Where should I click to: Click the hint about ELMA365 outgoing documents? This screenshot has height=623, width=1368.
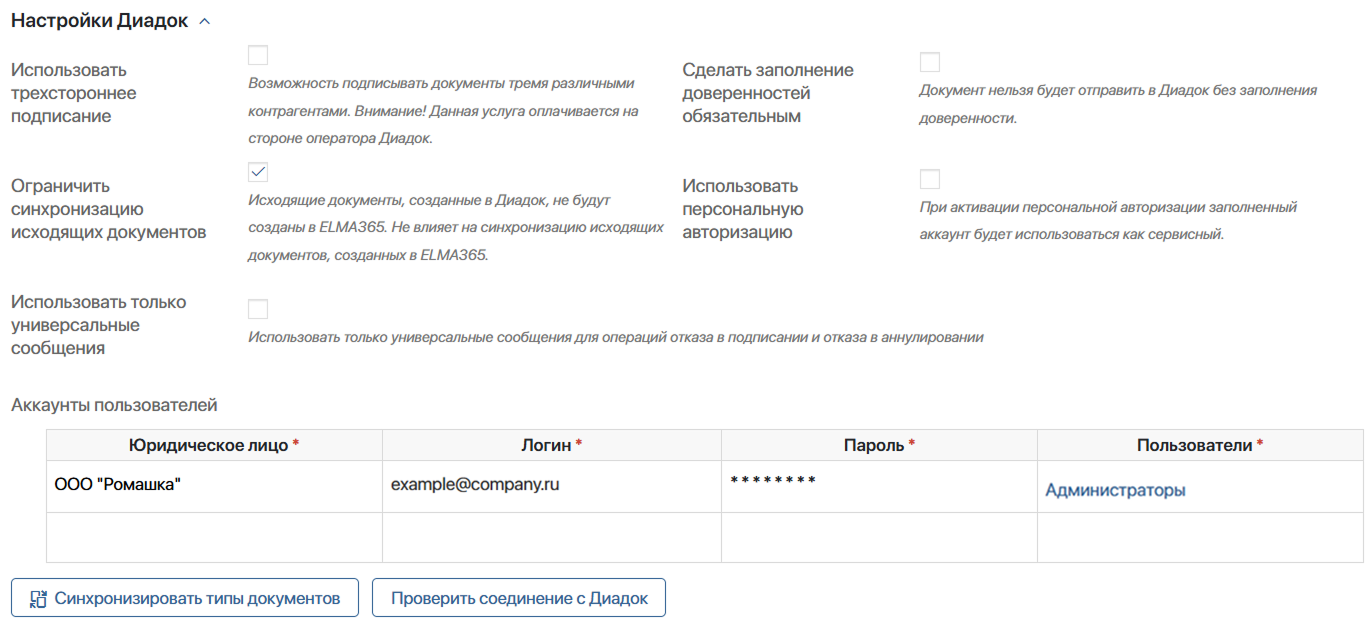point(456,227)
